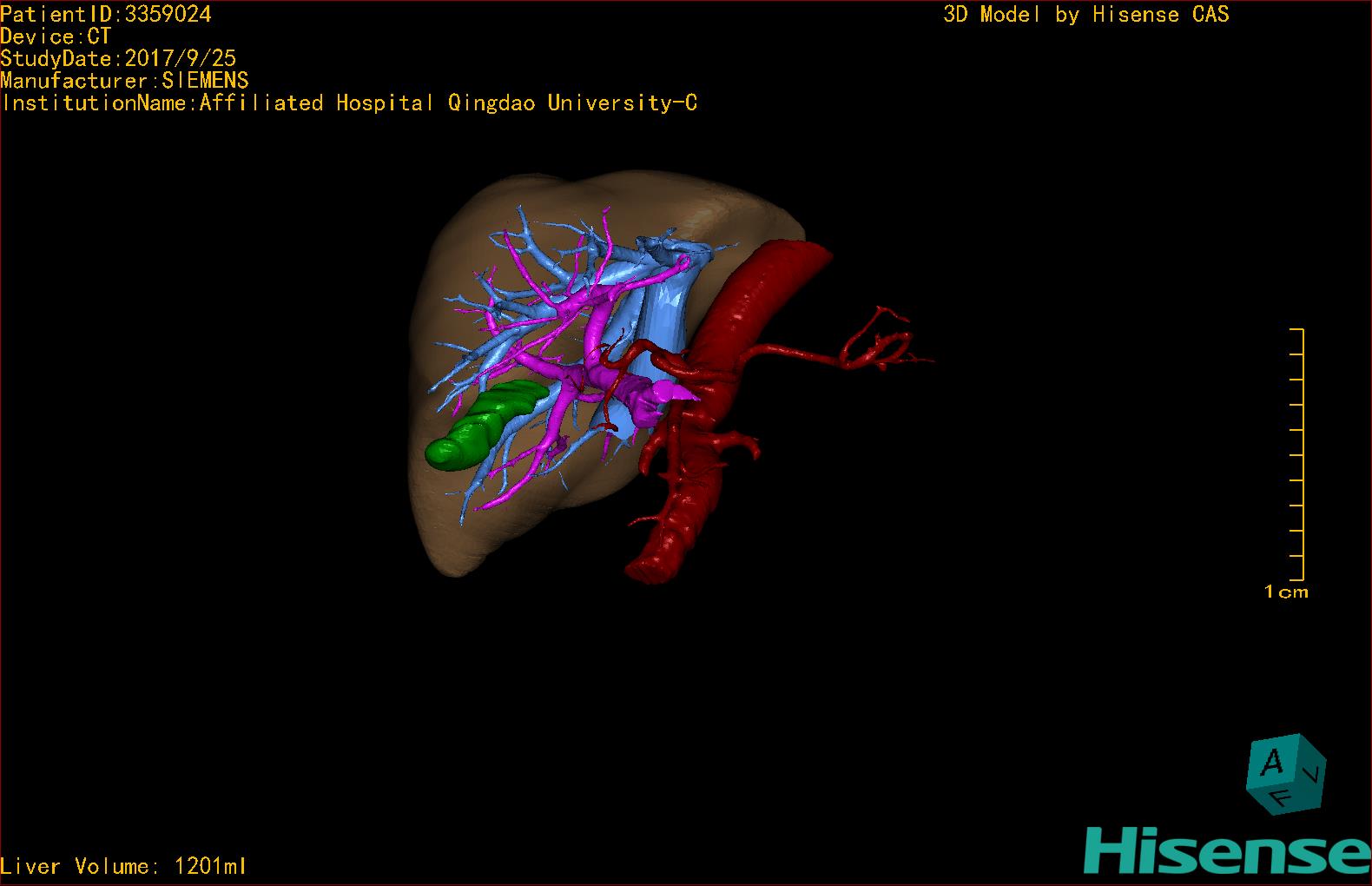Click the A face of the orientation cube
This screenshot has height=886, width=1372.
pos(1272,764)
